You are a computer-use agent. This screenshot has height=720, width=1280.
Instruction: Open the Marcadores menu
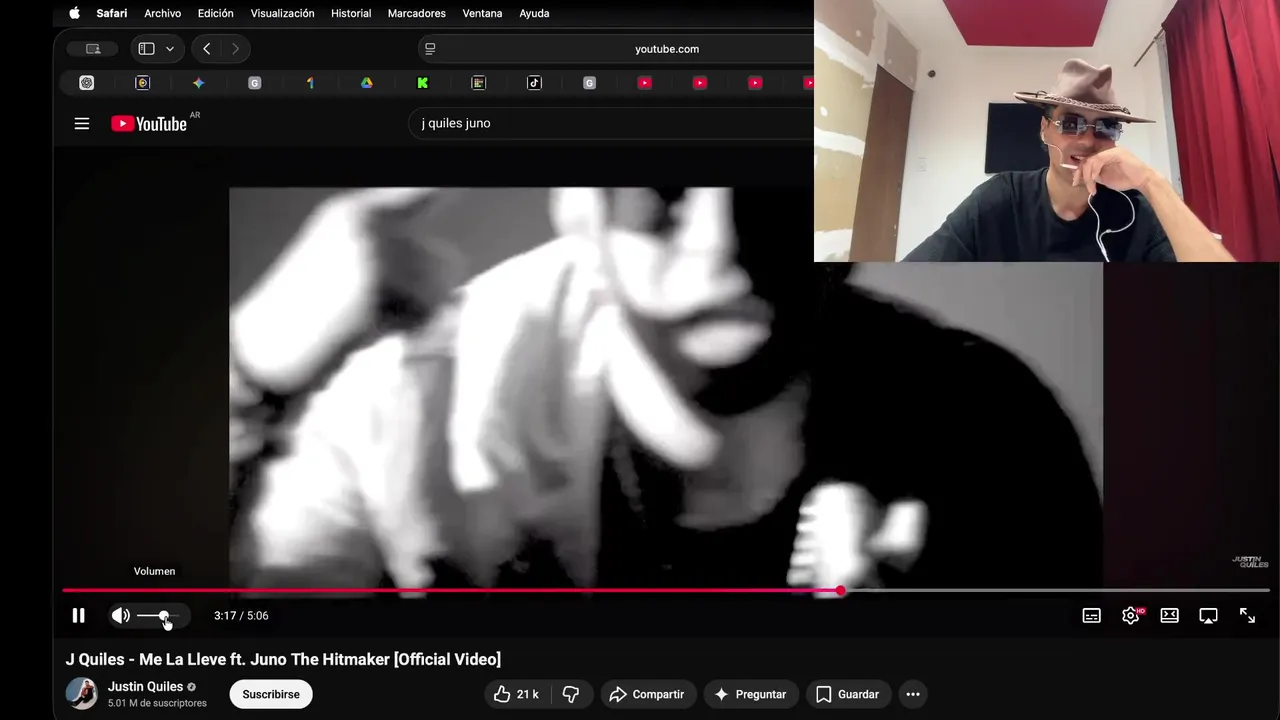pos(417,13)
